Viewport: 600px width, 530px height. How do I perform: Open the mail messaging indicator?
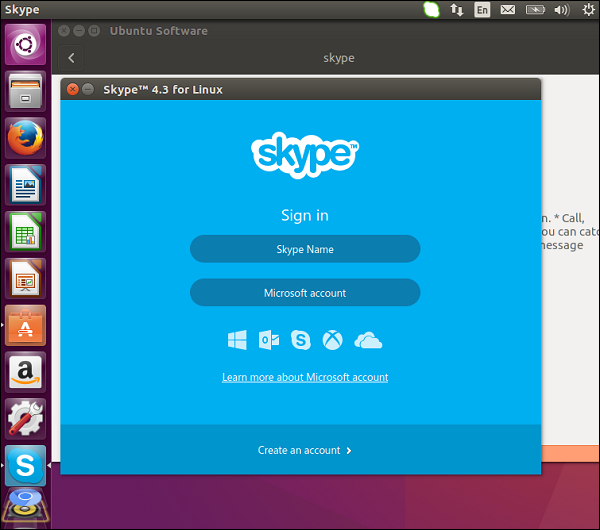508,10
